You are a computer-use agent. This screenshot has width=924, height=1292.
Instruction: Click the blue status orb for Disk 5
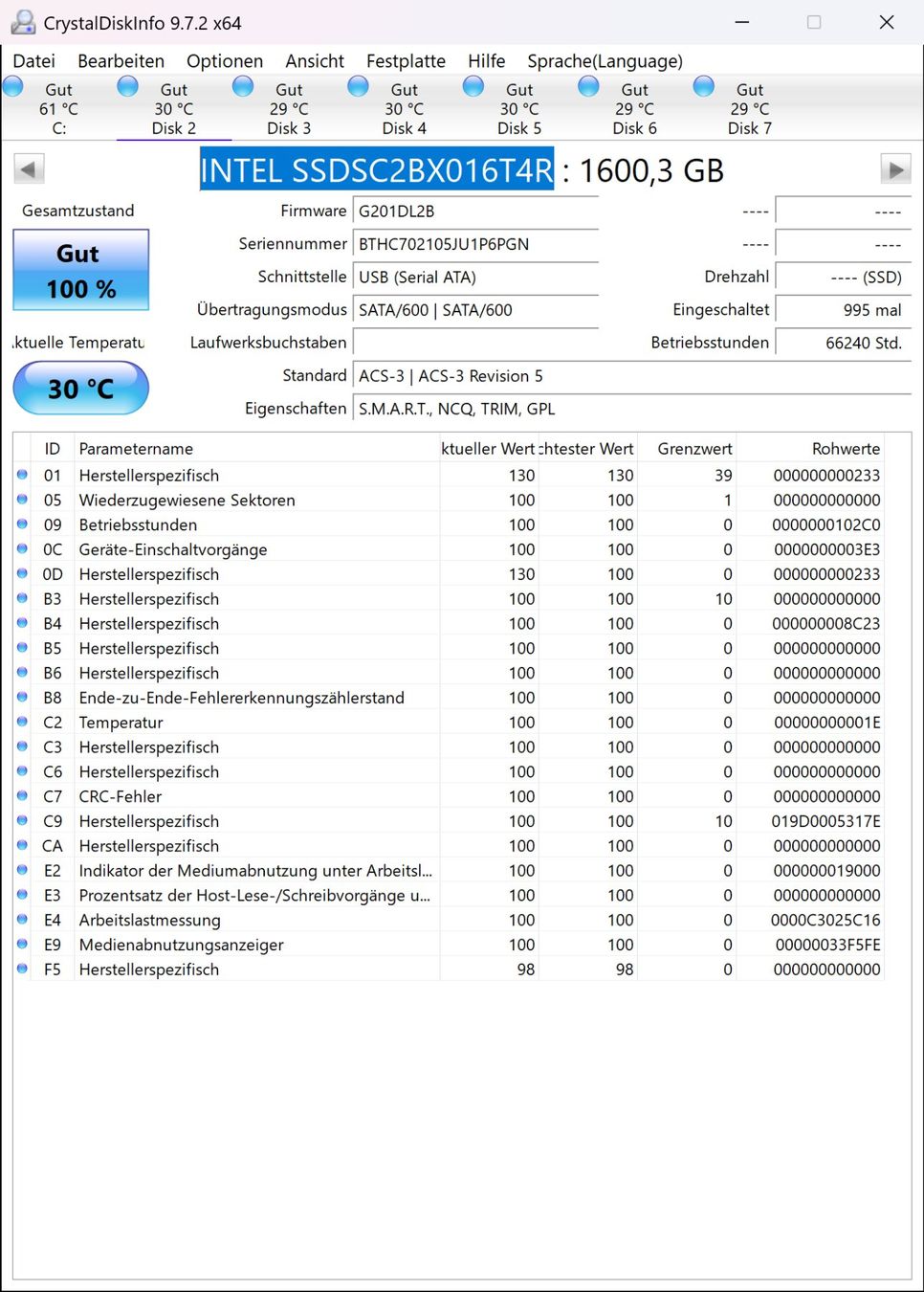click(473, 87)
